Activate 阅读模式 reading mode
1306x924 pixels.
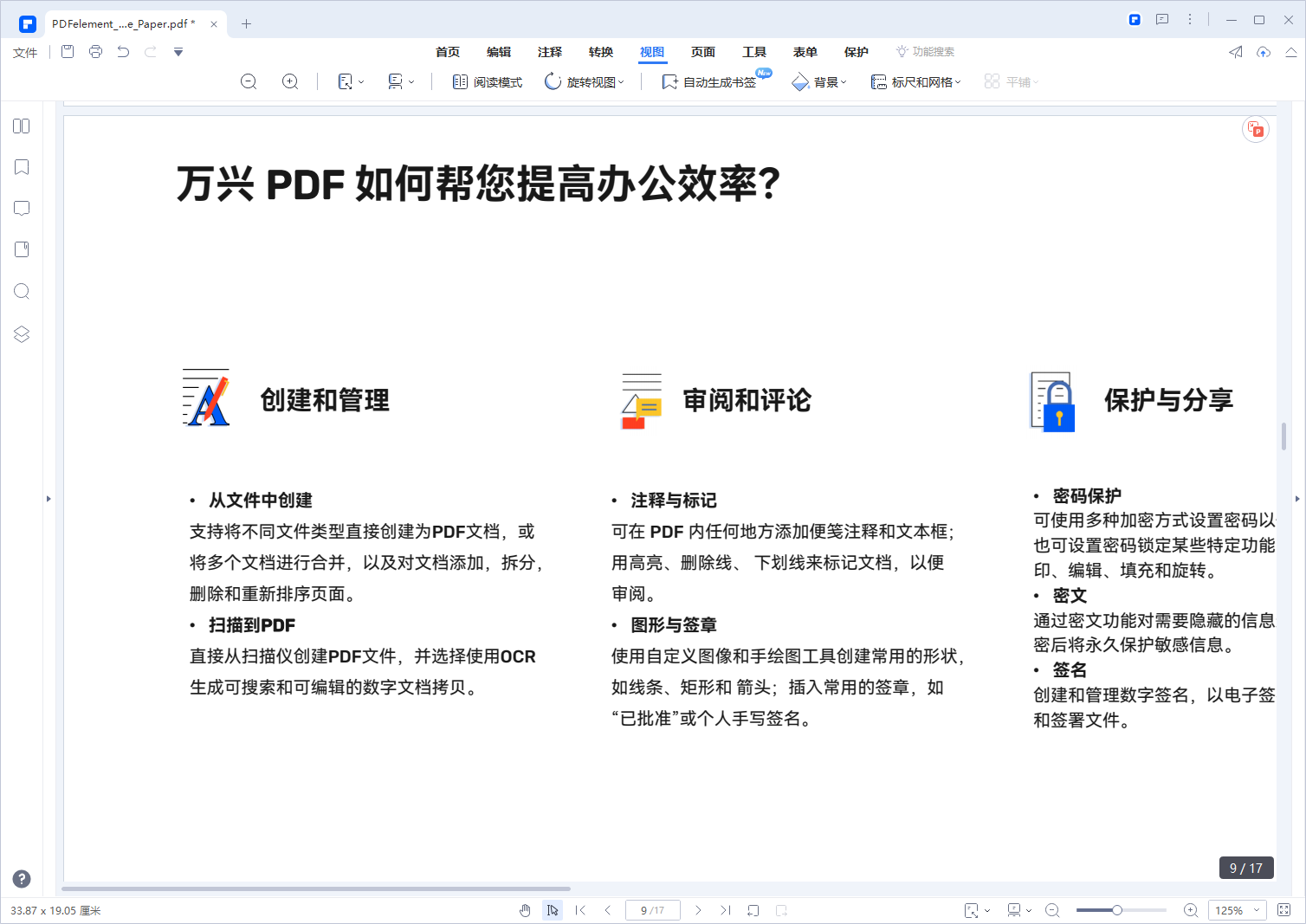pos(487,81)
